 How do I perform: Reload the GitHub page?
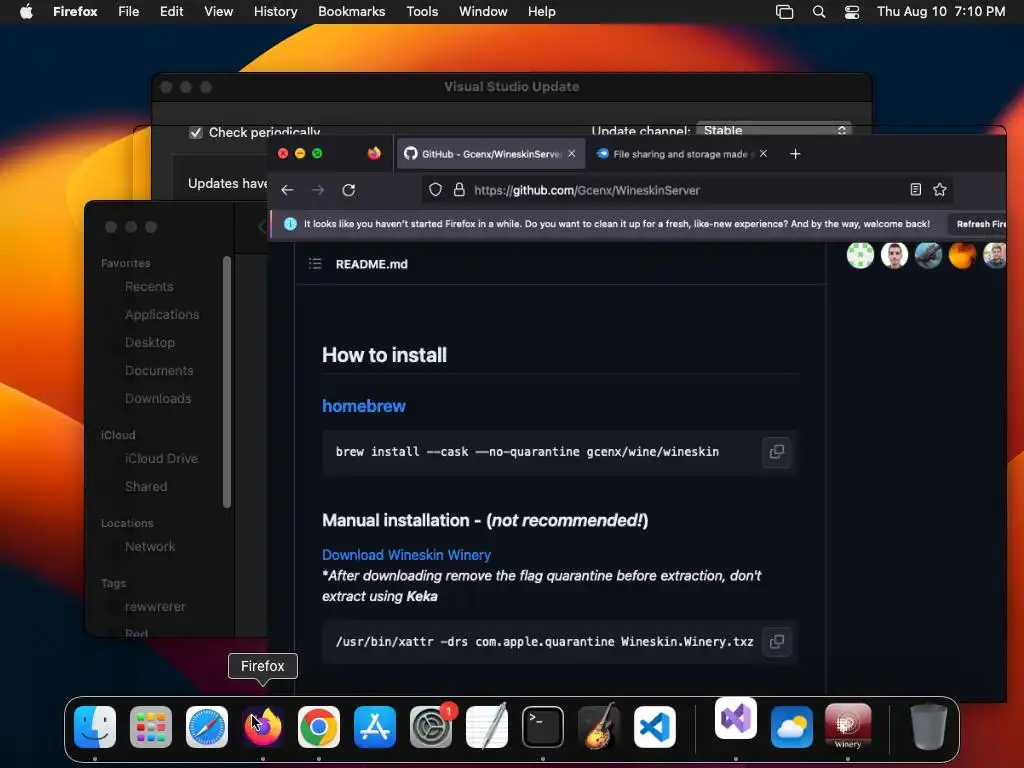349,190
